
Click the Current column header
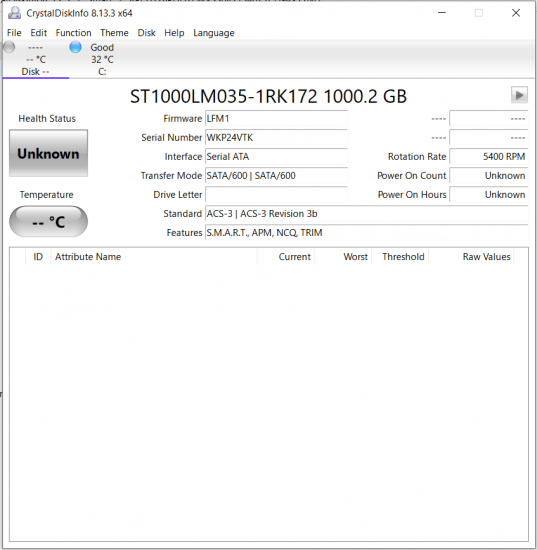pos(286,257)
